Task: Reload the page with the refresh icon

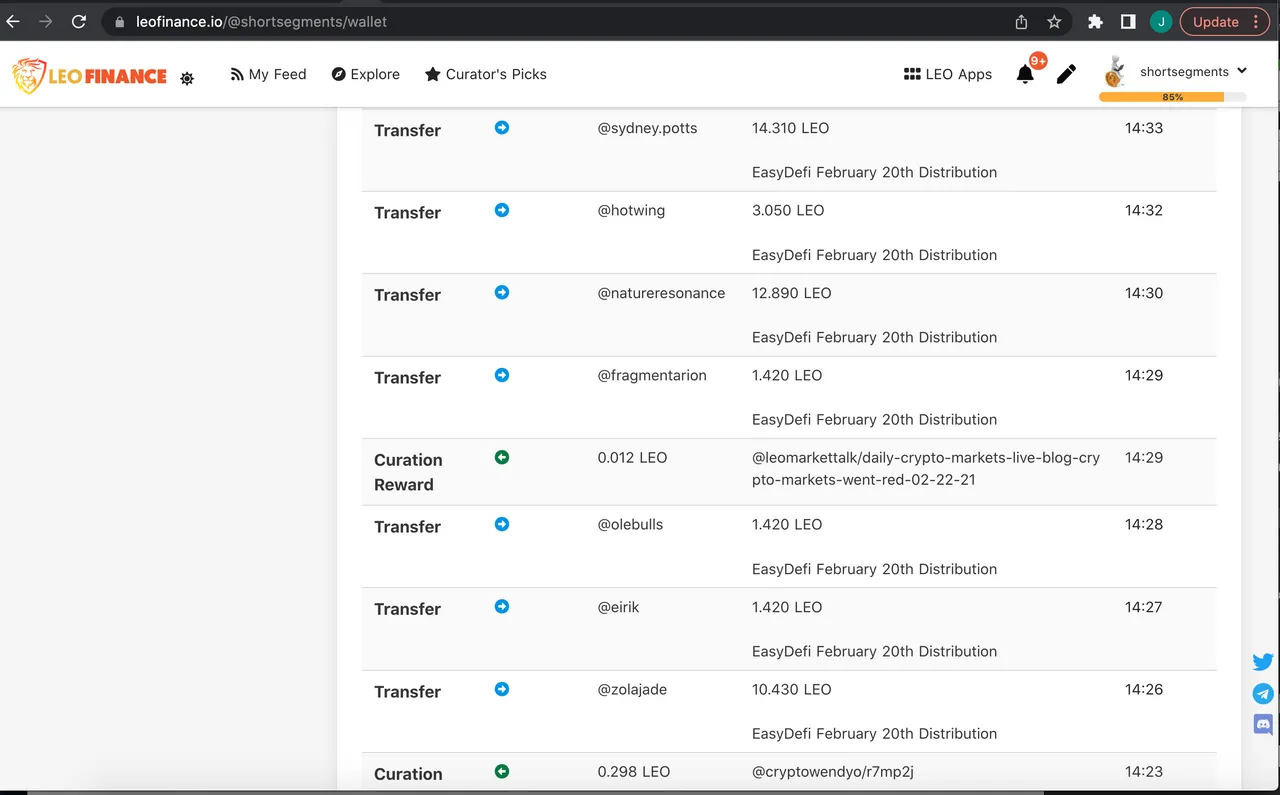Action: 79,21
